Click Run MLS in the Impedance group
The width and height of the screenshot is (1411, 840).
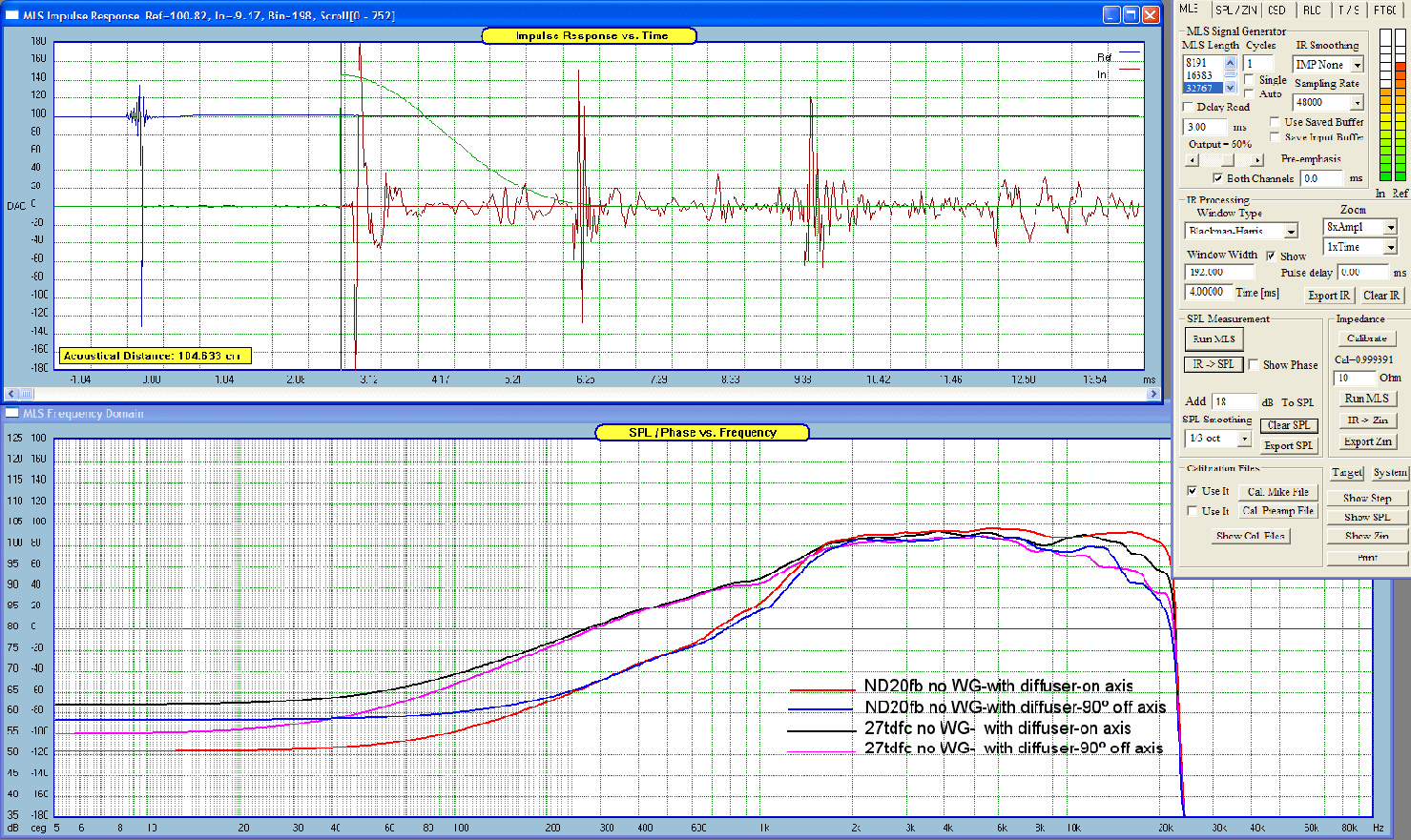click(1367, 399)
